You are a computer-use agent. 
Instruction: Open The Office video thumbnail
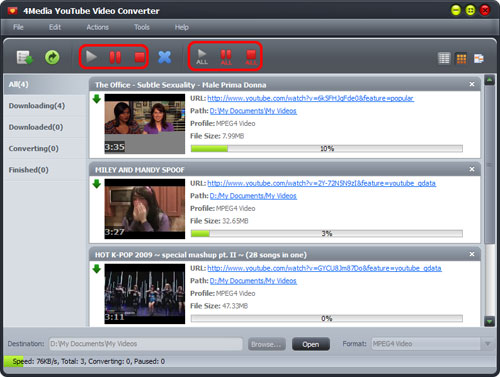coord(145,124)
